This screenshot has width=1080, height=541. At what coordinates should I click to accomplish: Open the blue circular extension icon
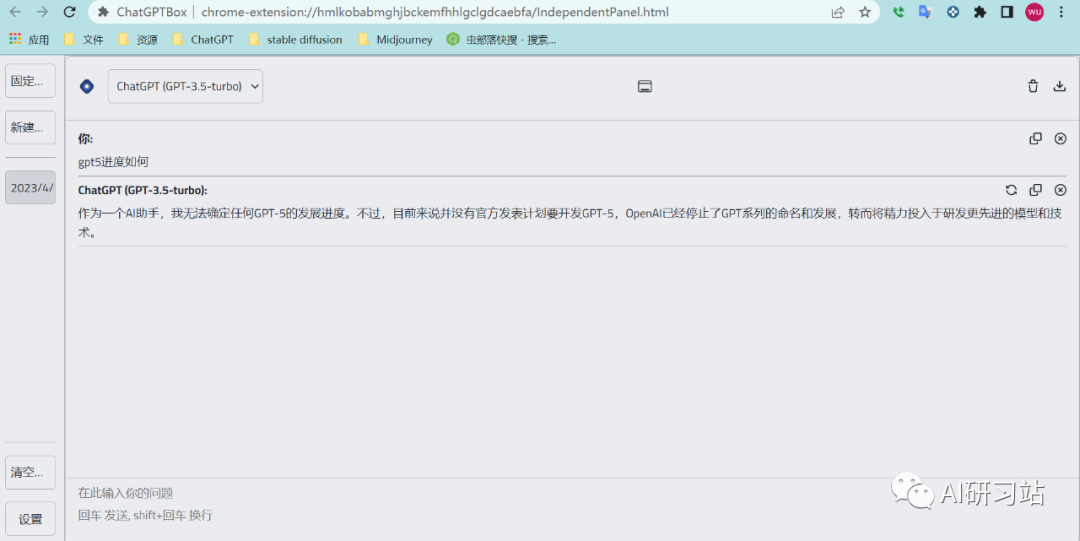[953, 12]
